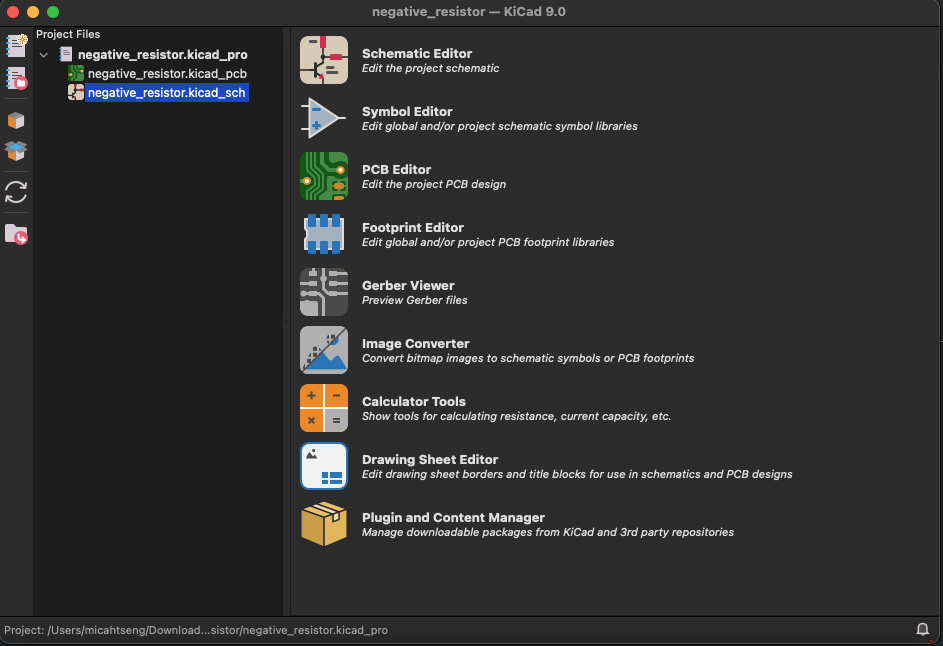Open the PCB Editor icon
Screen dimensions: 943x646
coord(324,176)
